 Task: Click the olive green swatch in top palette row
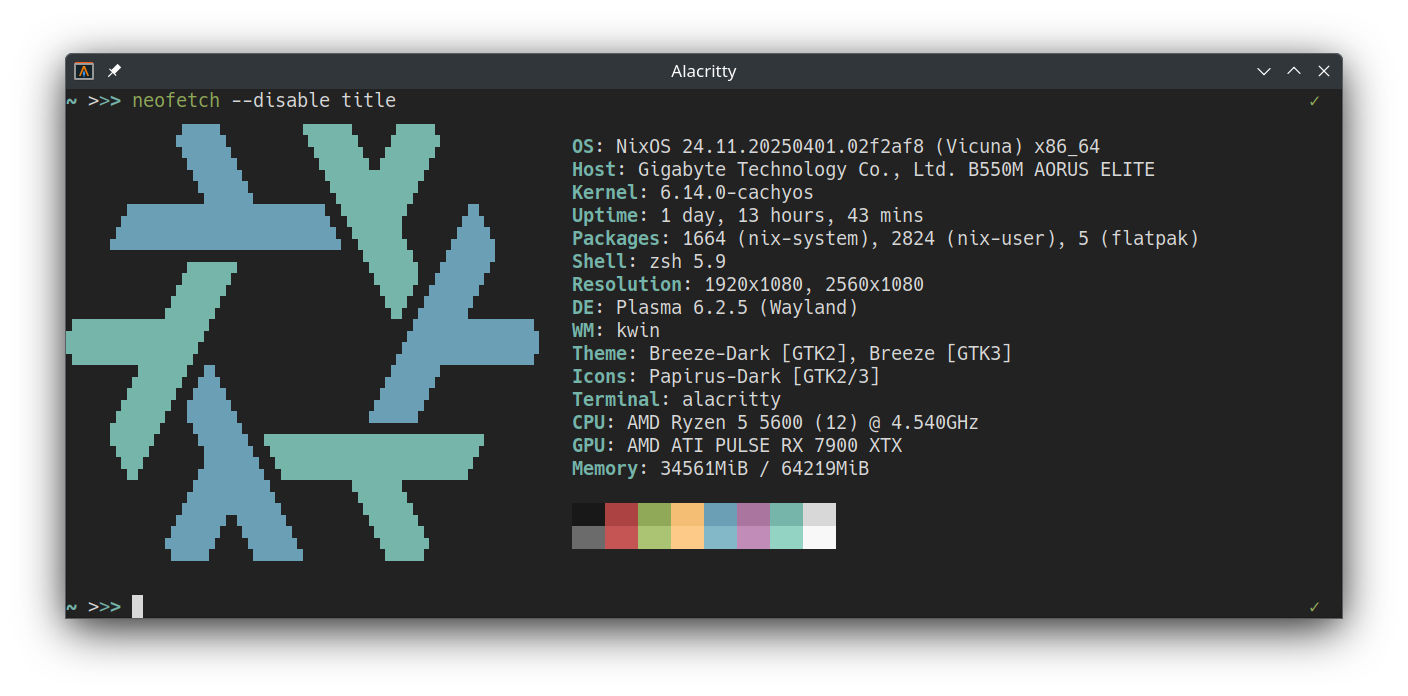coord(654,514)
